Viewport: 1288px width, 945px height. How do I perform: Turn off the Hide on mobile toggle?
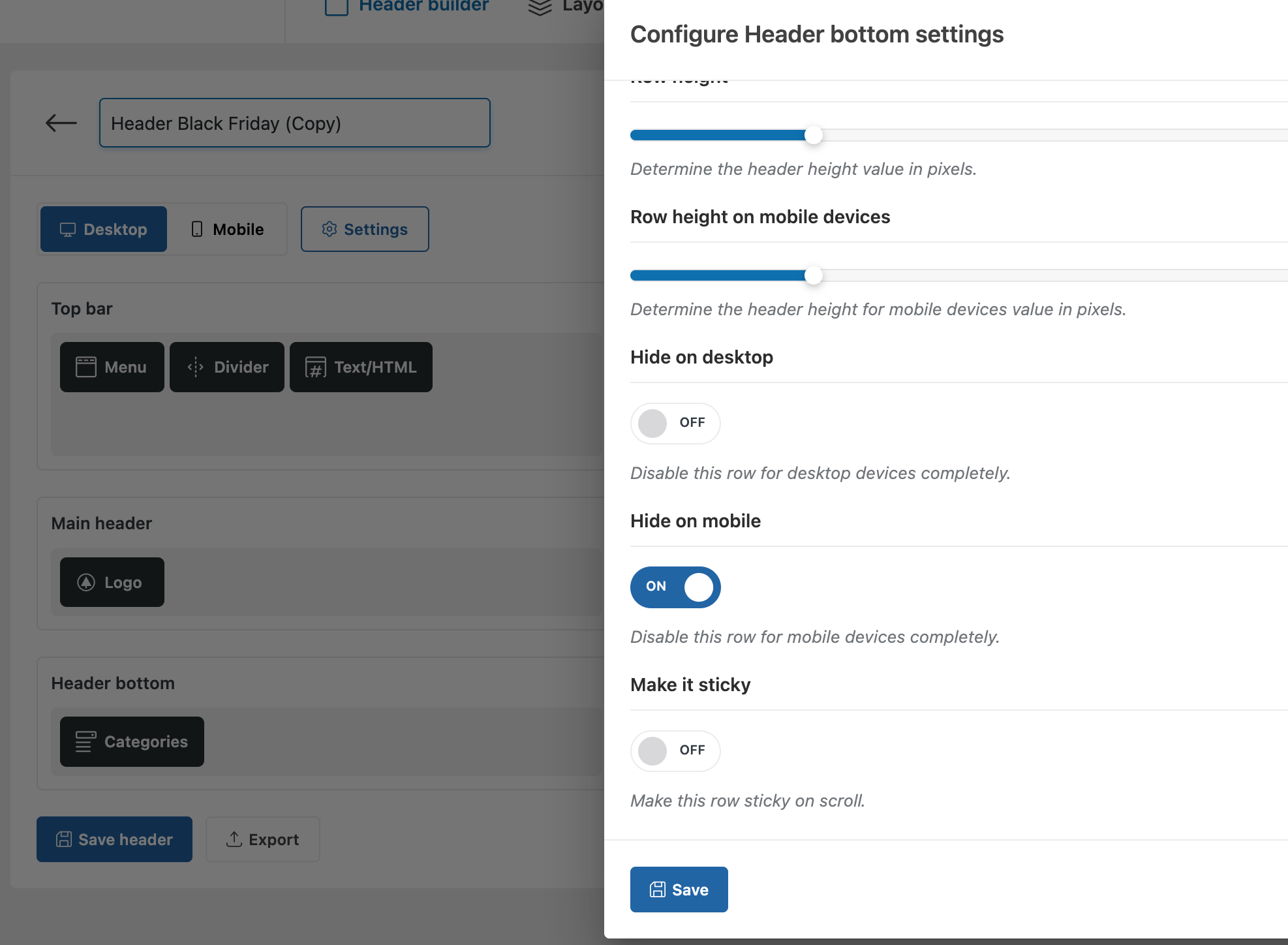point(675,587)
